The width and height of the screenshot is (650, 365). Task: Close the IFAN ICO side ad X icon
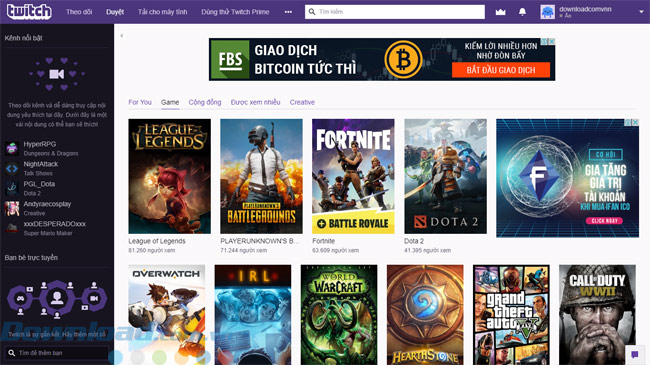[635, 122]
